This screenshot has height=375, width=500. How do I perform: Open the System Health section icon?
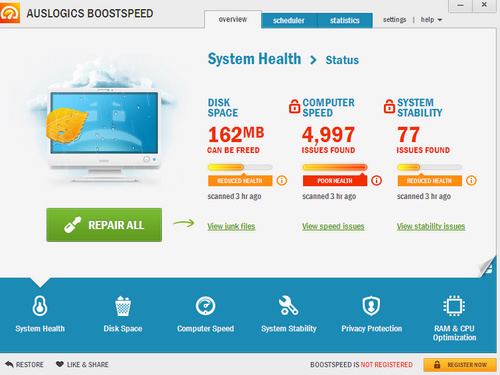coord(40,305)
